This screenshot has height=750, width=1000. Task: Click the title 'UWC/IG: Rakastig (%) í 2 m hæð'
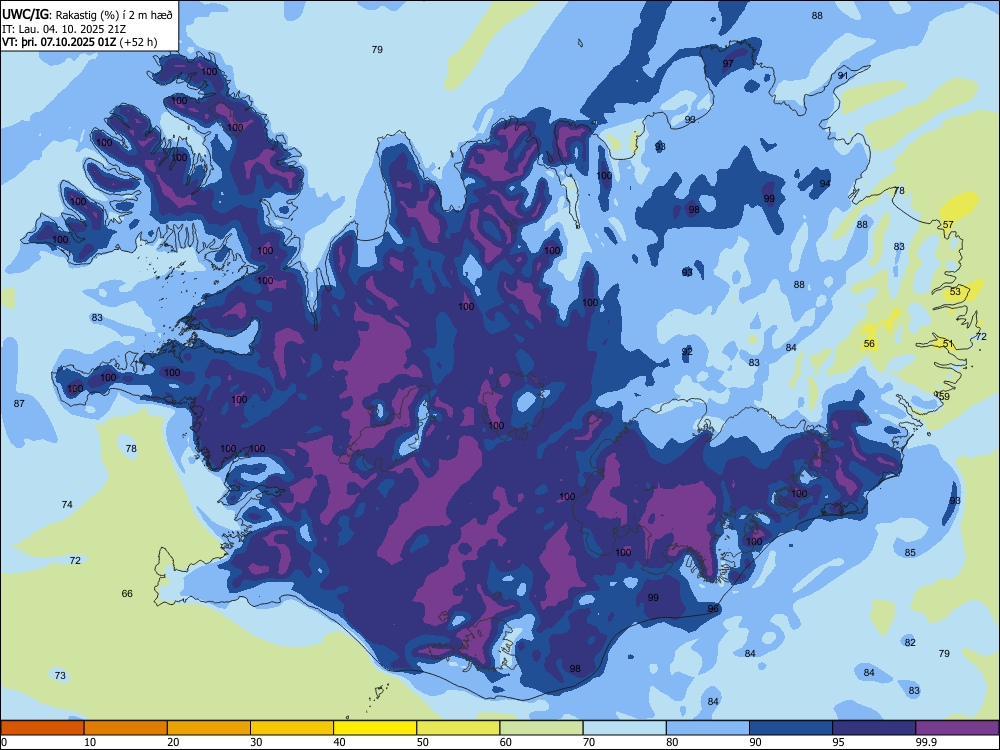(87, 15)
